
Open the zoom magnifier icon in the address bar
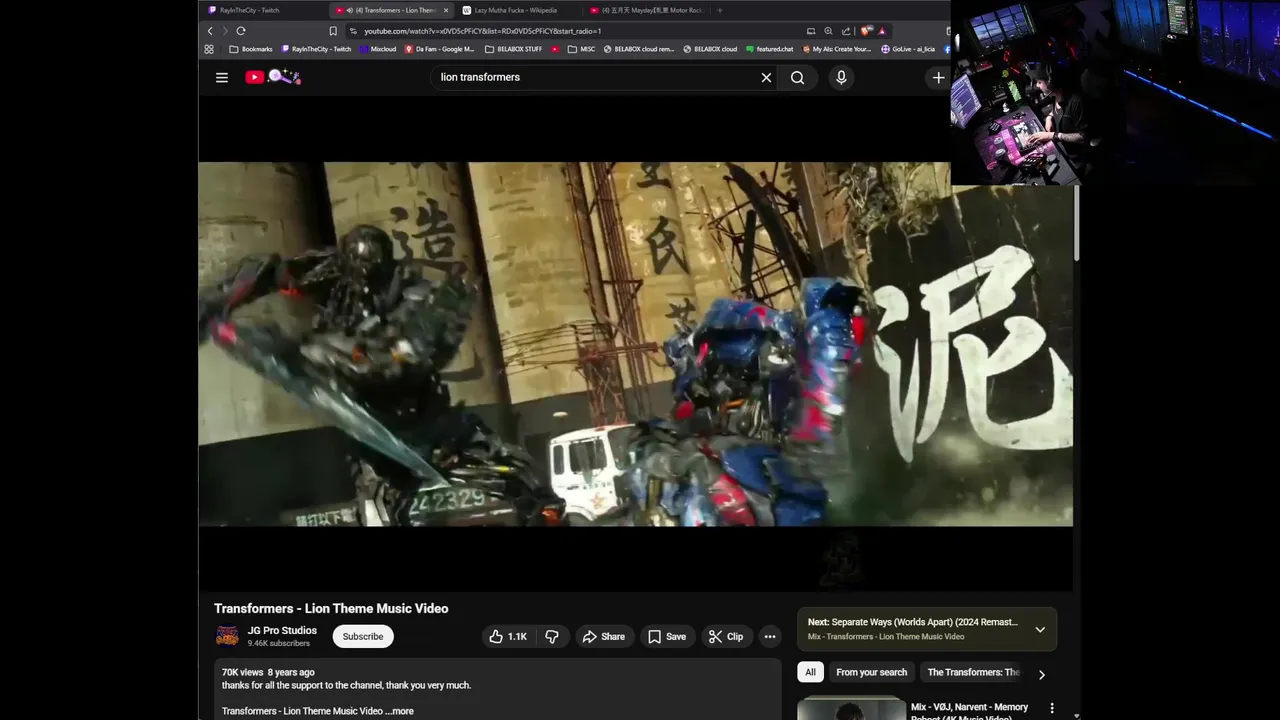pyautogui.click(x=828, y=31)
